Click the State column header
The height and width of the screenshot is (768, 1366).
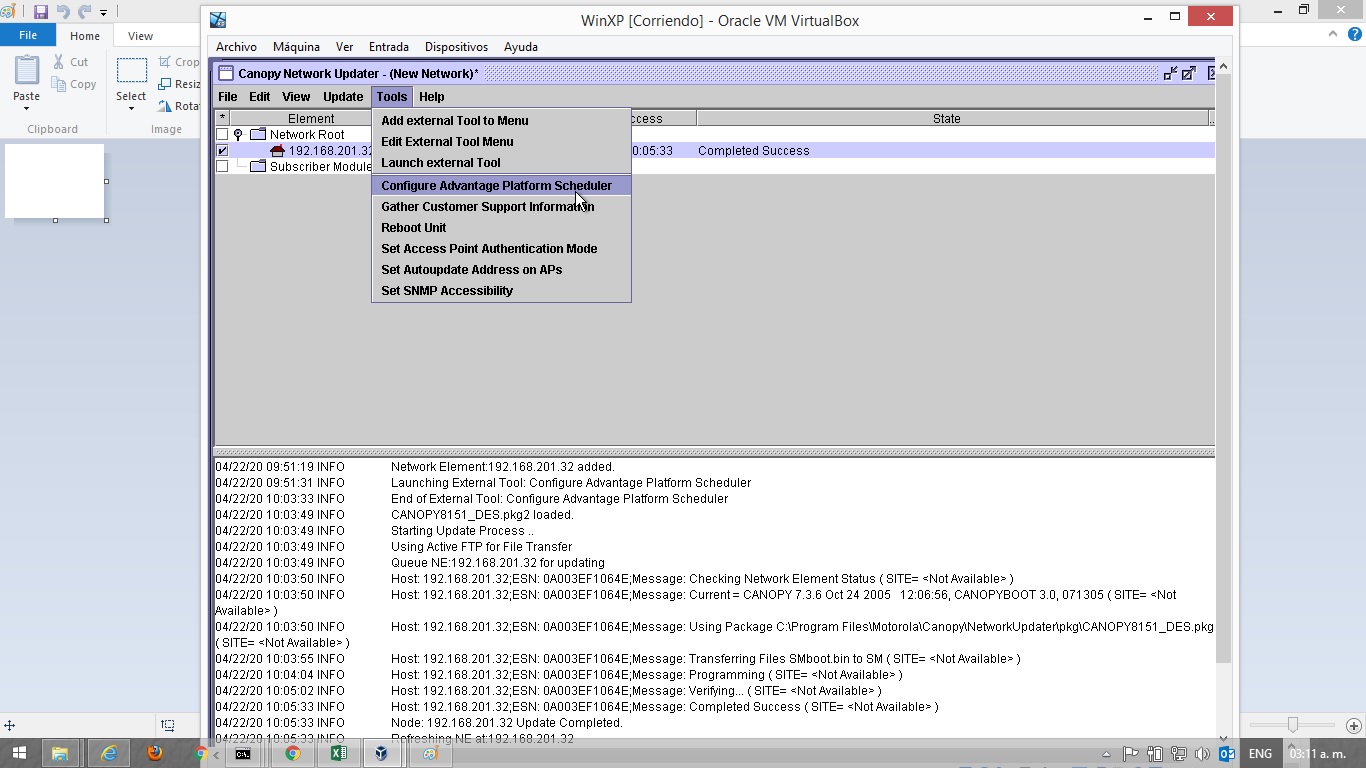(946, 119)
